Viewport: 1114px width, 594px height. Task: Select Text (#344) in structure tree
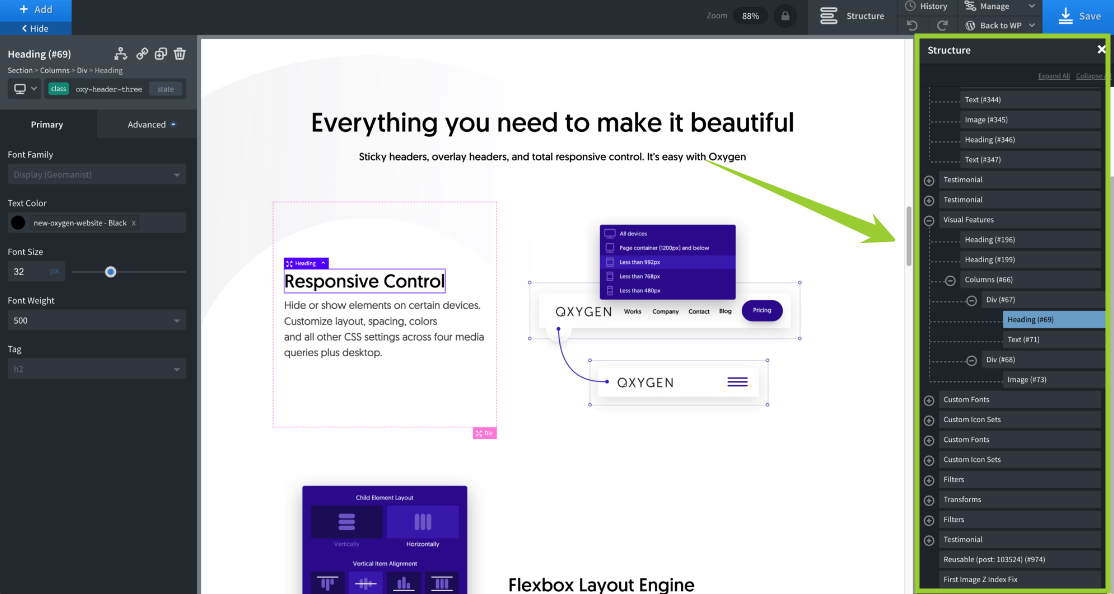[1030, 99]
